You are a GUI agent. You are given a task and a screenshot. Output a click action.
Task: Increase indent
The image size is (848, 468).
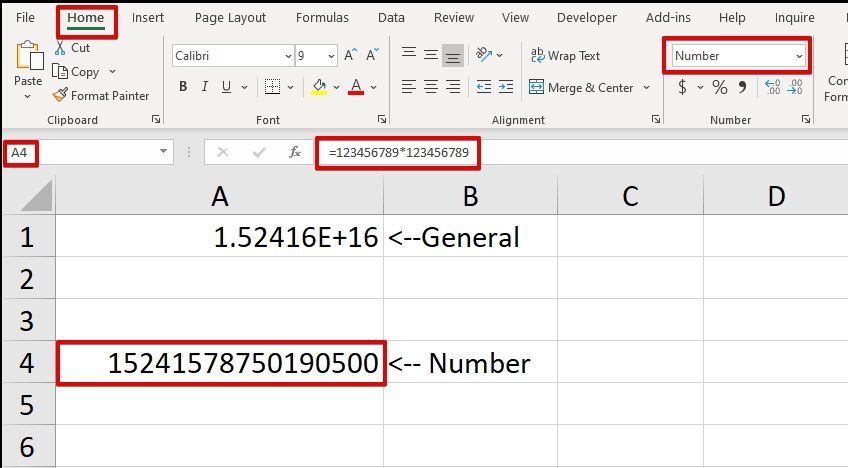pyautogui.click(x=506, y=87)
